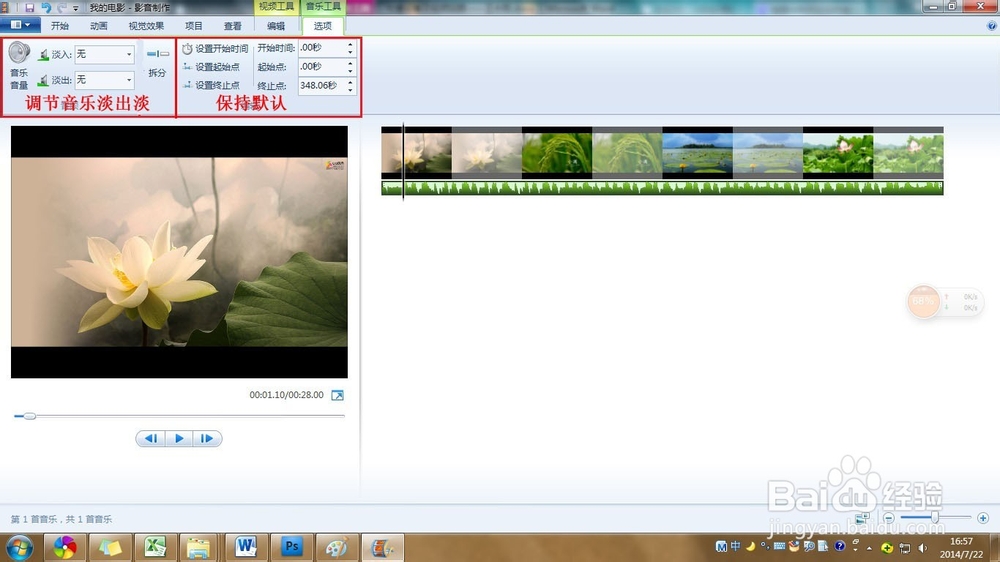Click the timeline playhead marker
1000x562 pixels.
403,162
